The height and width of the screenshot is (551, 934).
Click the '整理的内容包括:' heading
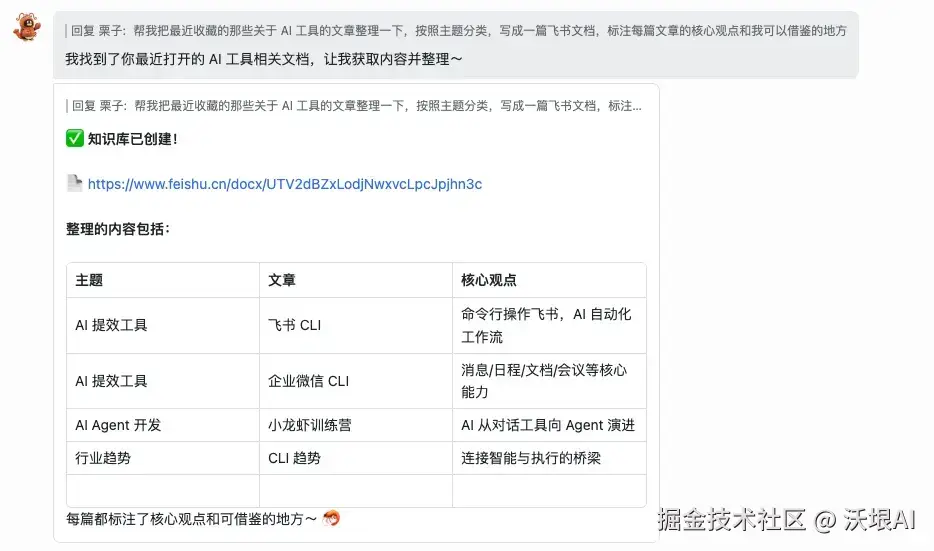click(118, 229)
